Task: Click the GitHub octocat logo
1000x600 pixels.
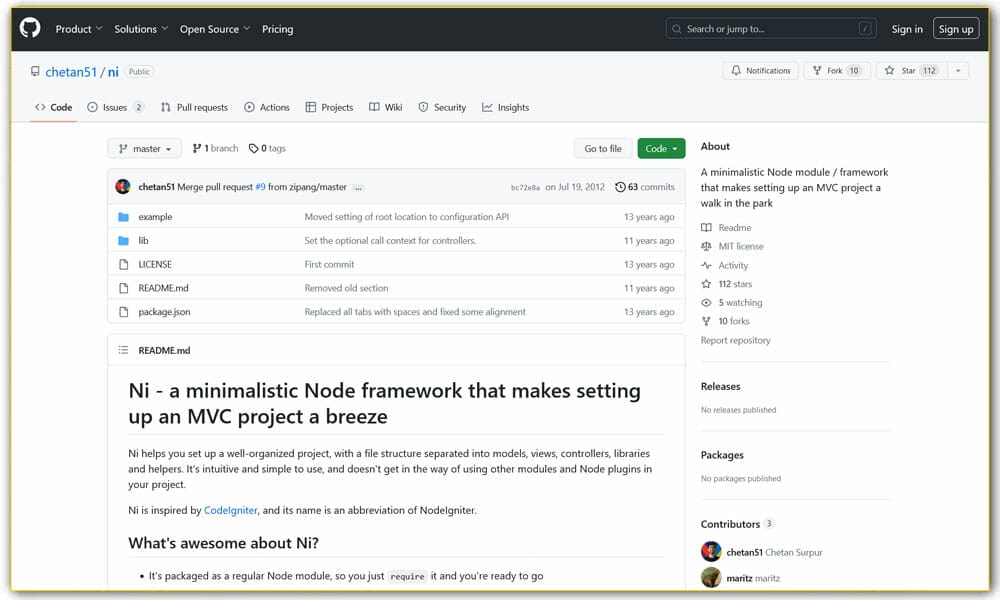Action: [x=30, y=29]
